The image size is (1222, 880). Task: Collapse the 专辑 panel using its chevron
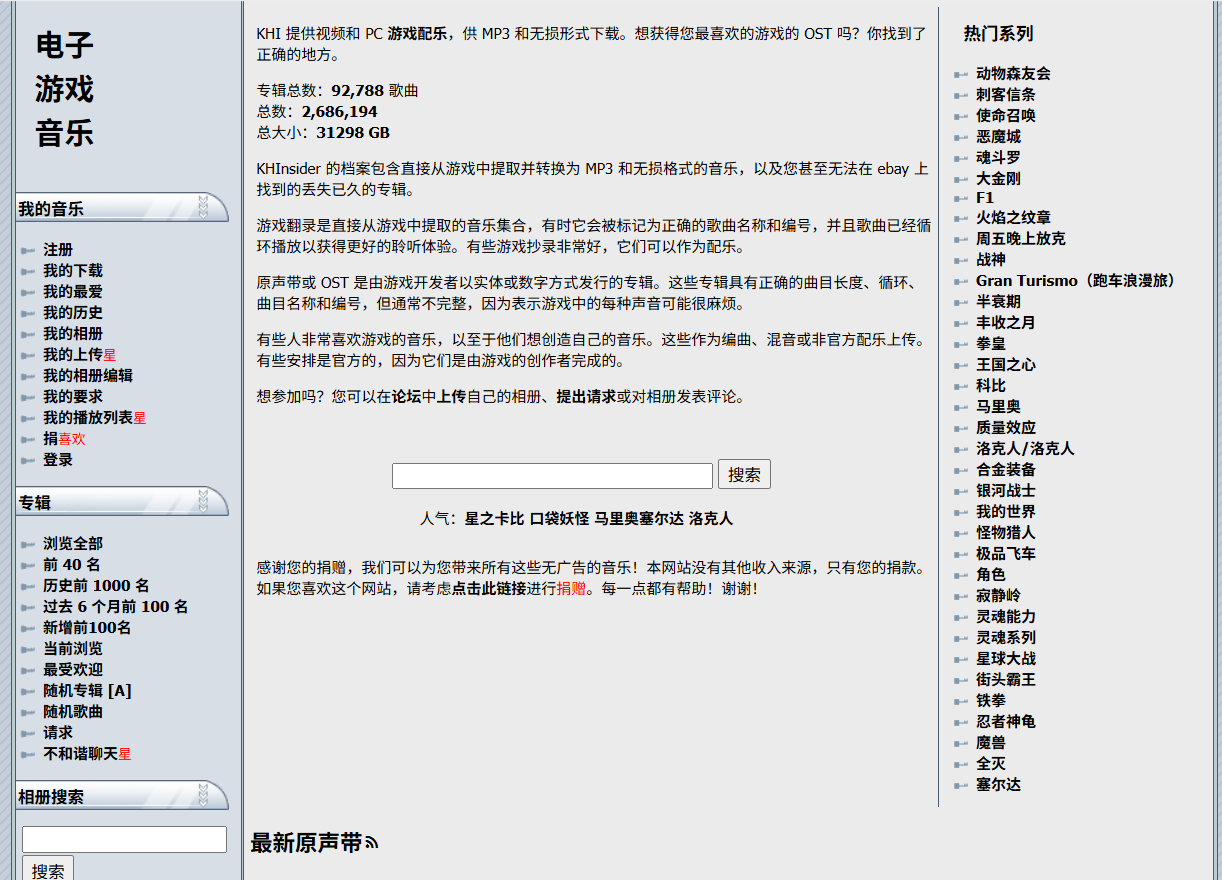pos(203,501)
